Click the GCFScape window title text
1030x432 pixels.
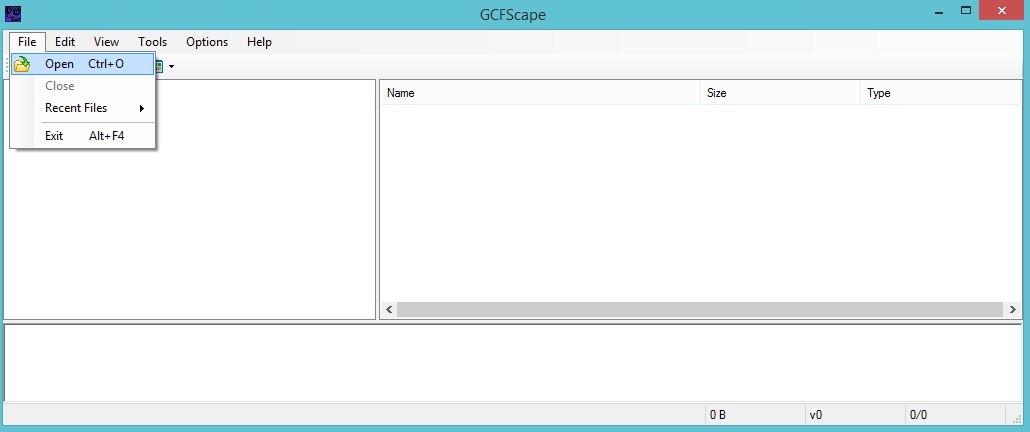512,14
